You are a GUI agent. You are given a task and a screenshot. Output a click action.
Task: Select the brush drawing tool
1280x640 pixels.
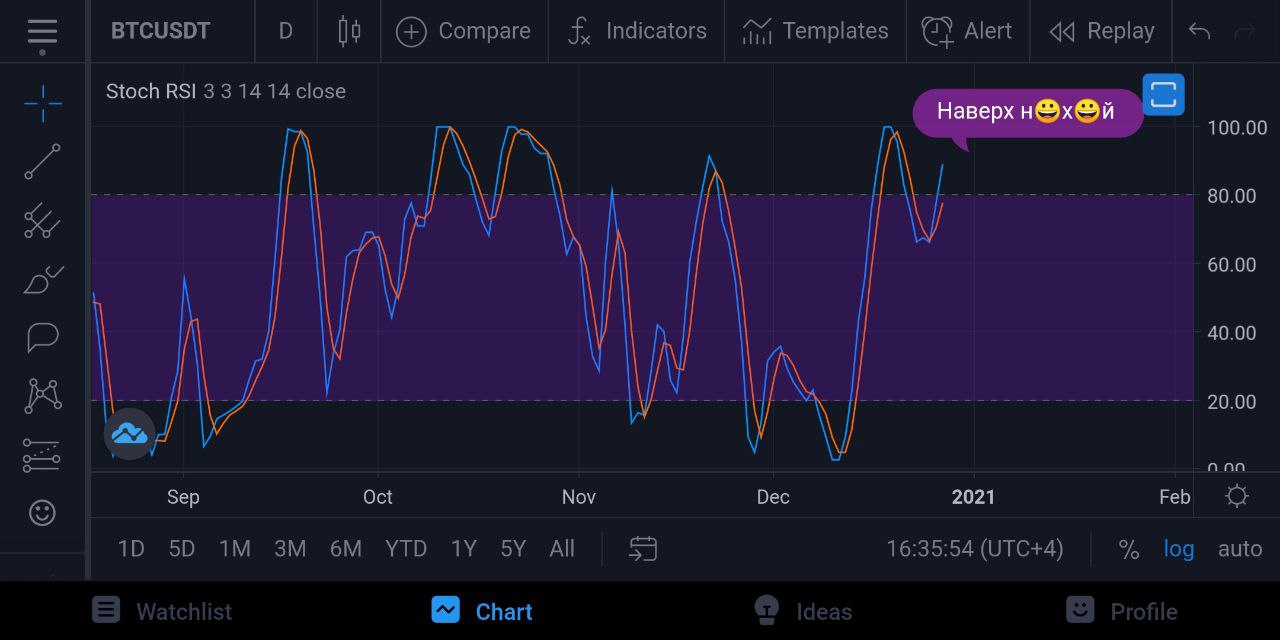[x=42, y=280]
